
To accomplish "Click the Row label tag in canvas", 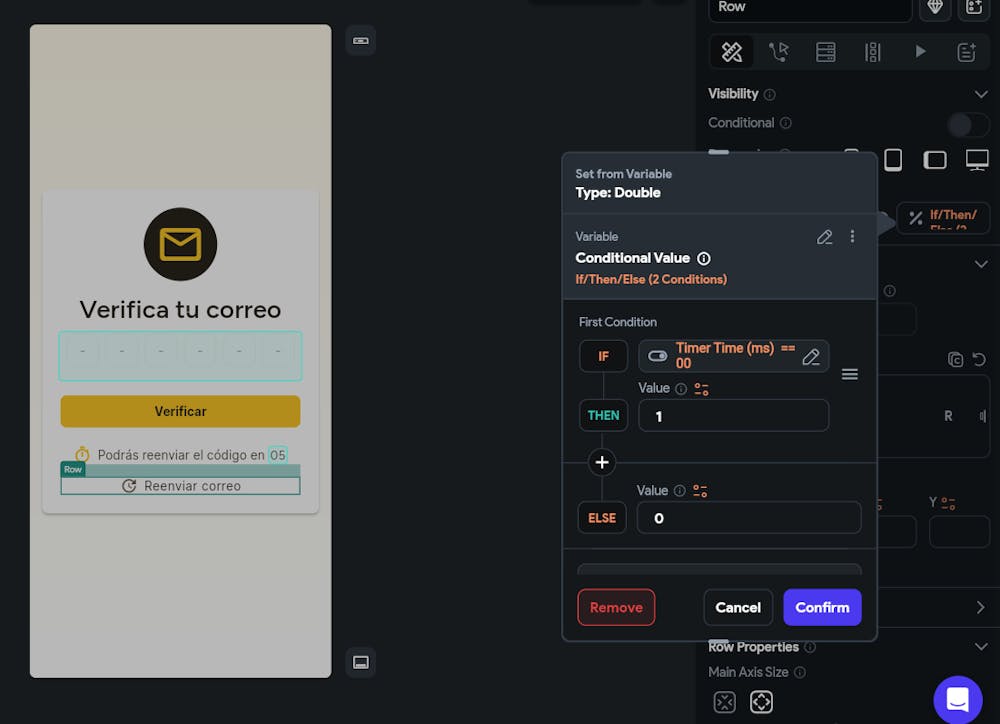I will (73, 469).
